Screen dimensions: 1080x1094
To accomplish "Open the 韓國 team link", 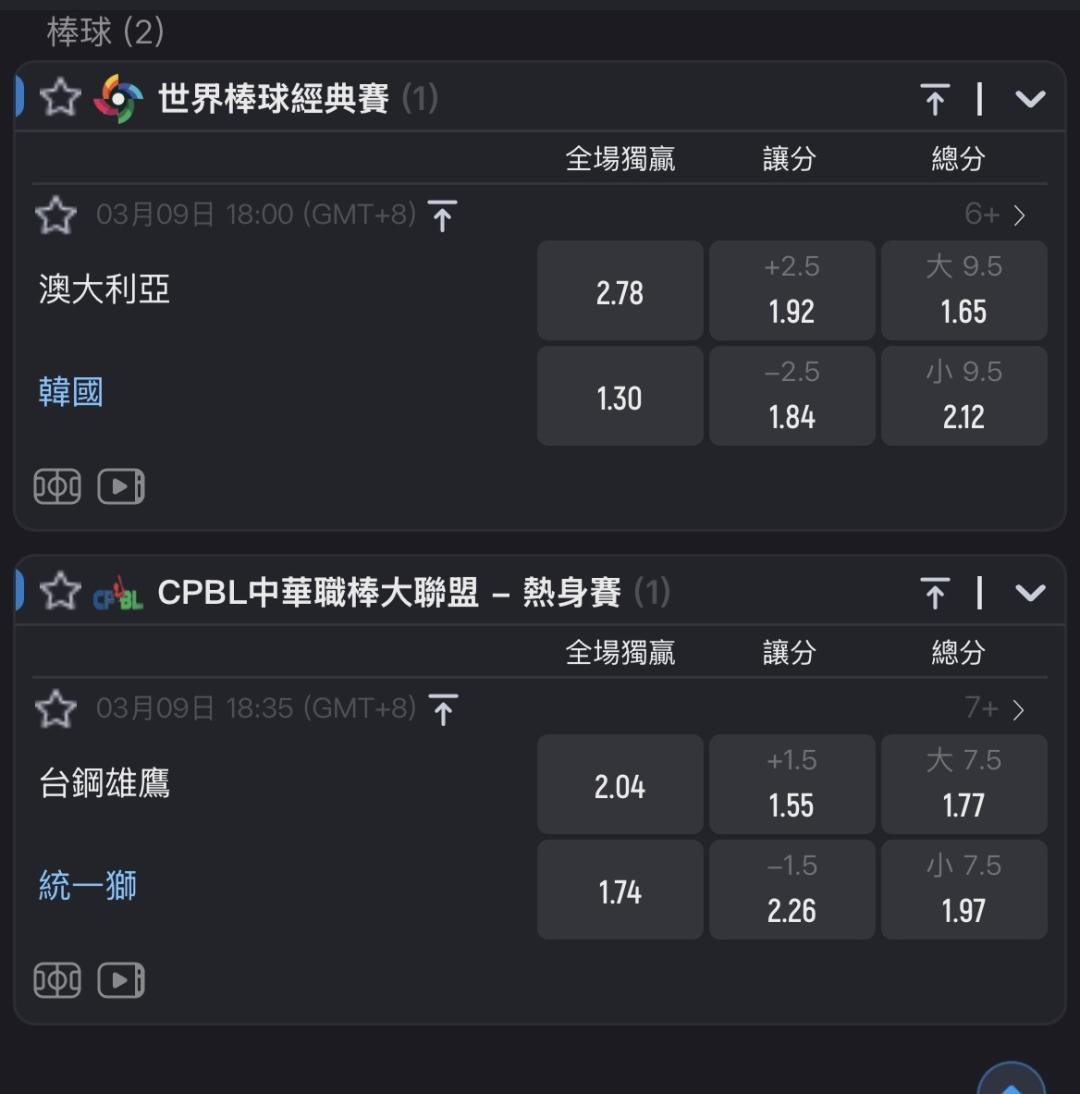I will tap(71, 392).
